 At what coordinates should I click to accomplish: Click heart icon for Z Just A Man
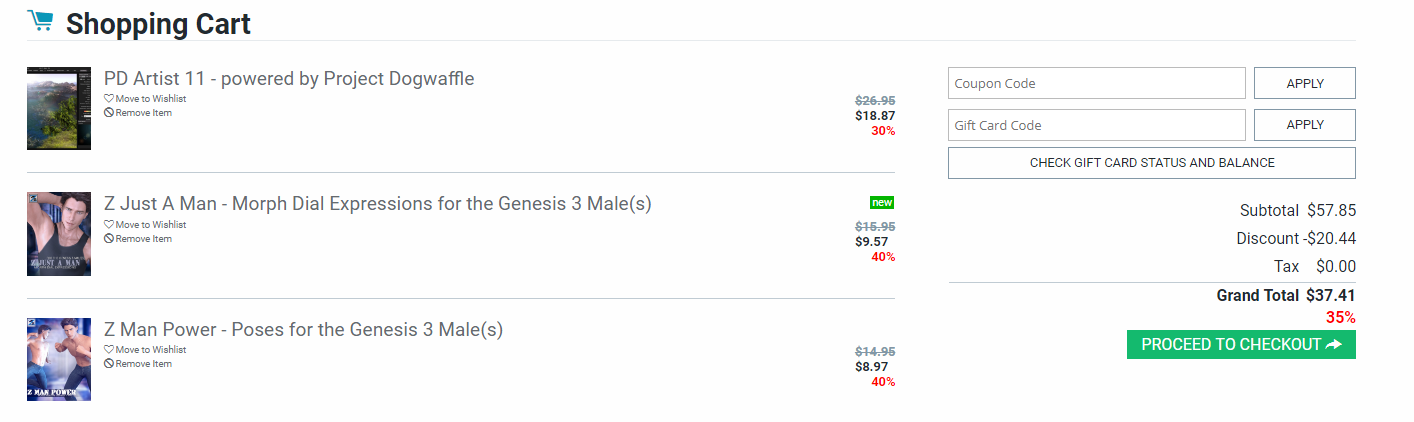109,225
